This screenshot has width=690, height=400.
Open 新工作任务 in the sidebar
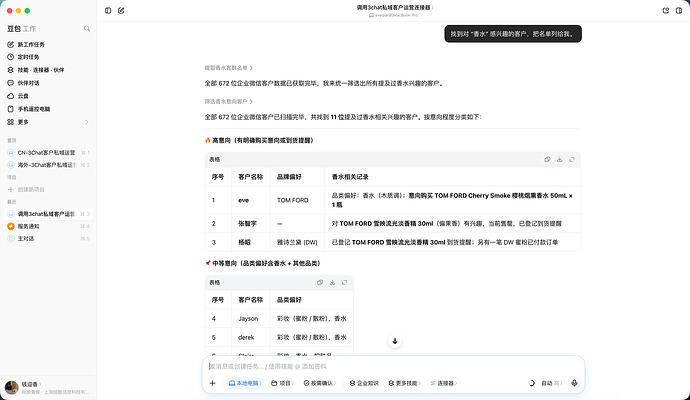point(31,44)
